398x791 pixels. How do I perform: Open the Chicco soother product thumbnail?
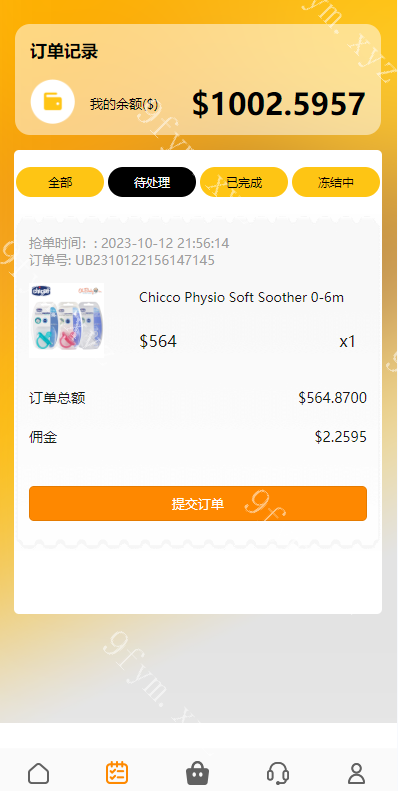click(67, 320)
